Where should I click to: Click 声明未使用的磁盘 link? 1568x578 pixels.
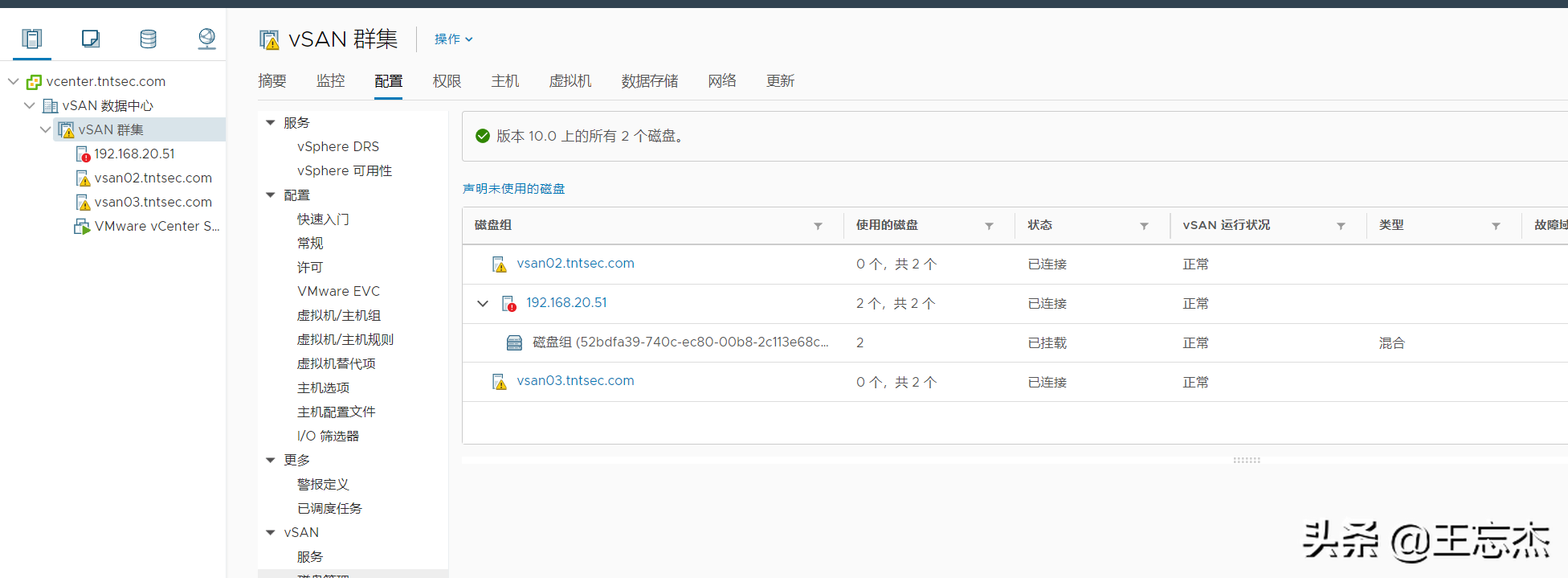point(514,188)
